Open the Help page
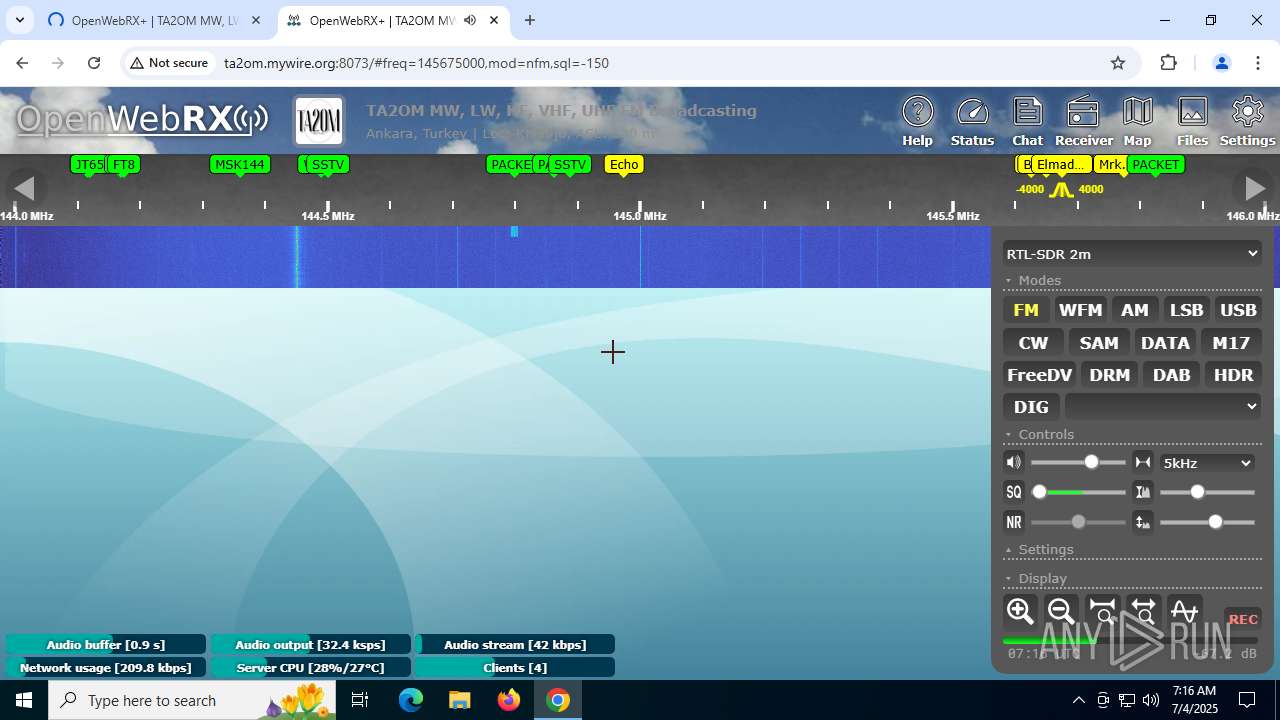Viewport: 1280px width, 720px height. [x=917, y=121]
